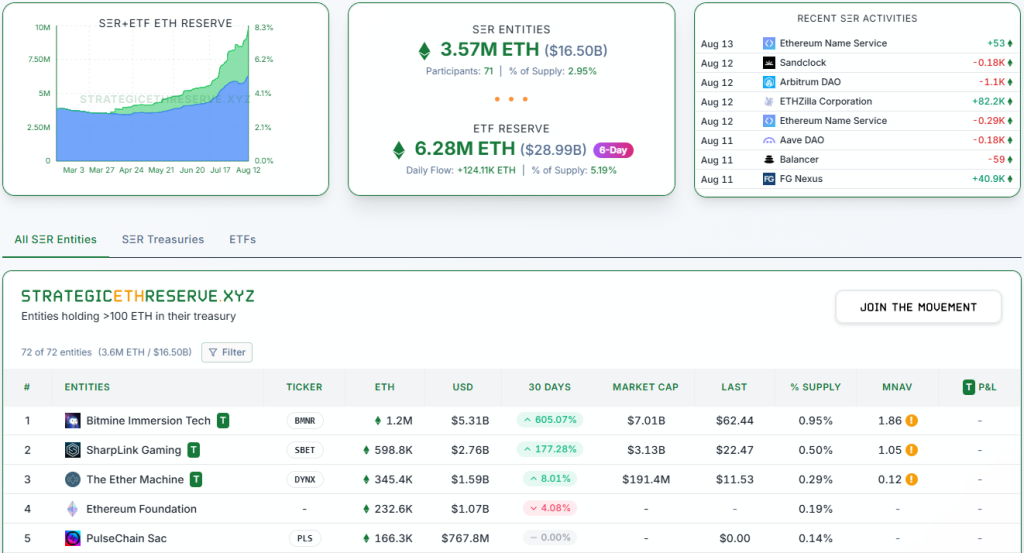Click the Arbitrum DAO icon in recent activities
The width and height of the screenshot is (1024, 553).
click(769, 82)
